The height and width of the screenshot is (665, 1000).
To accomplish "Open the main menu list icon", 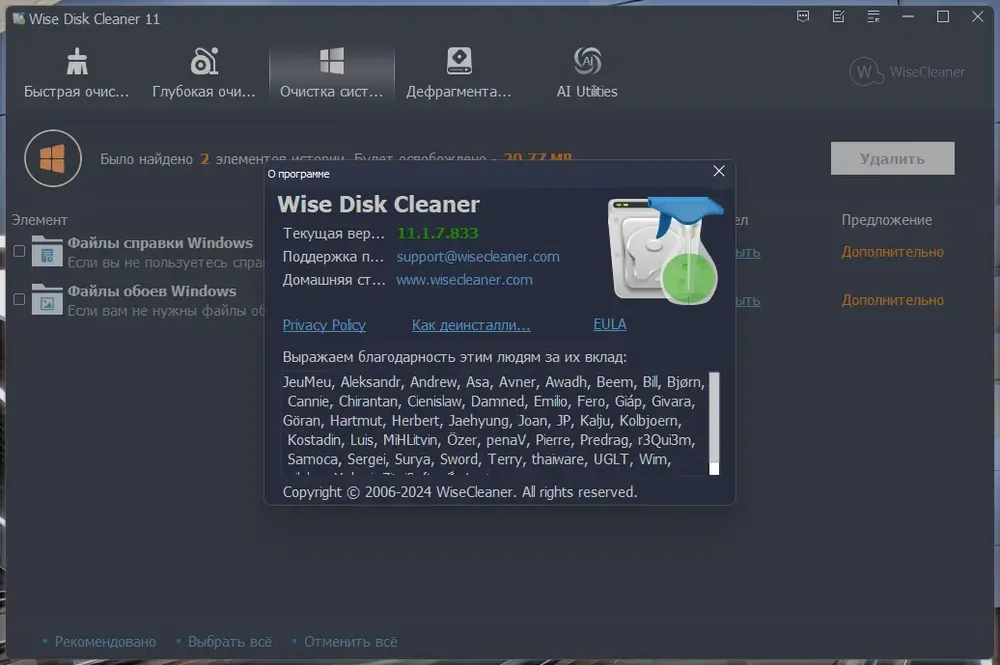I will (x=873, y=17).
